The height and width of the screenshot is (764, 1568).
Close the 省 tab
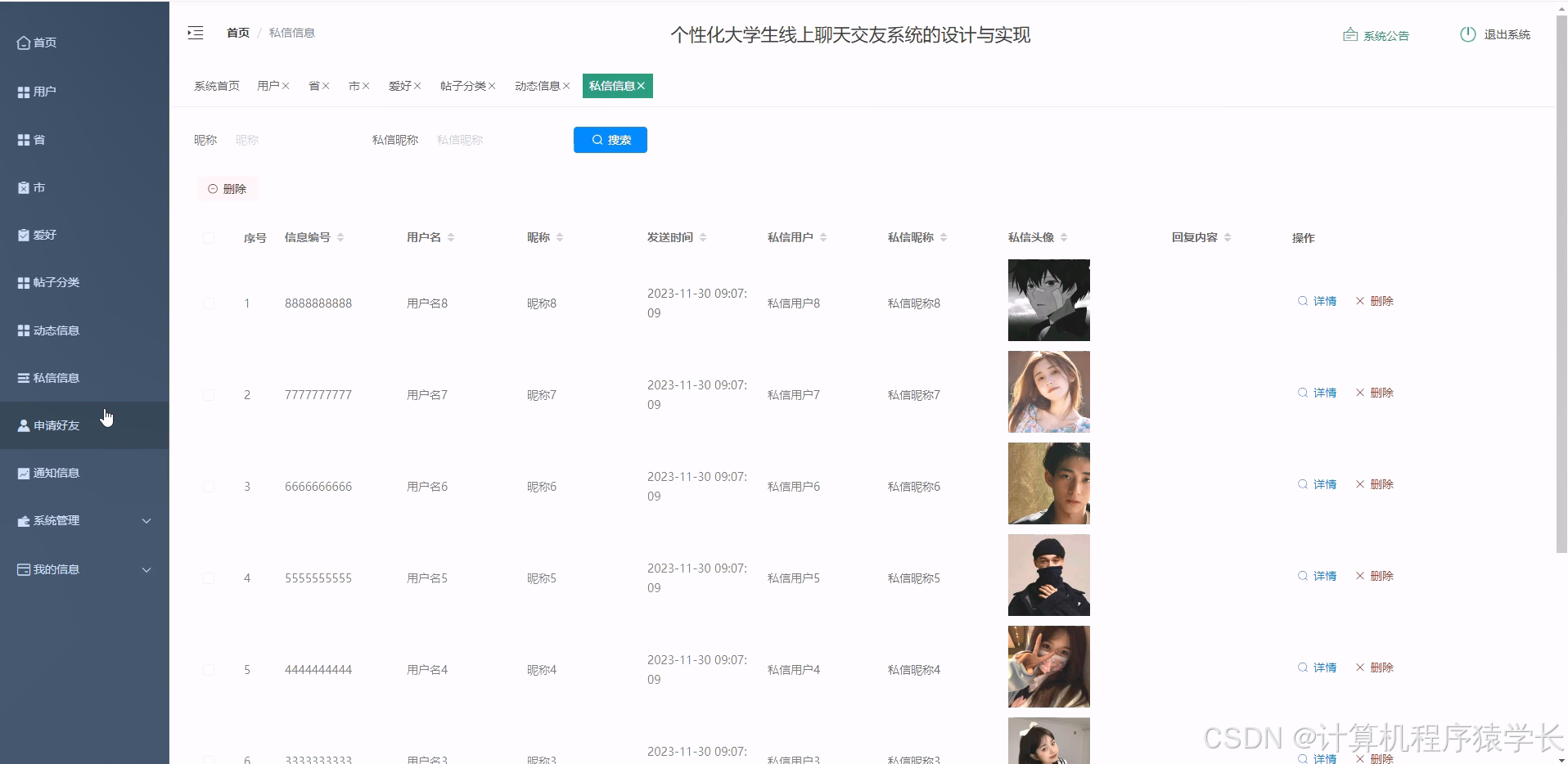(x=325, y=86)
